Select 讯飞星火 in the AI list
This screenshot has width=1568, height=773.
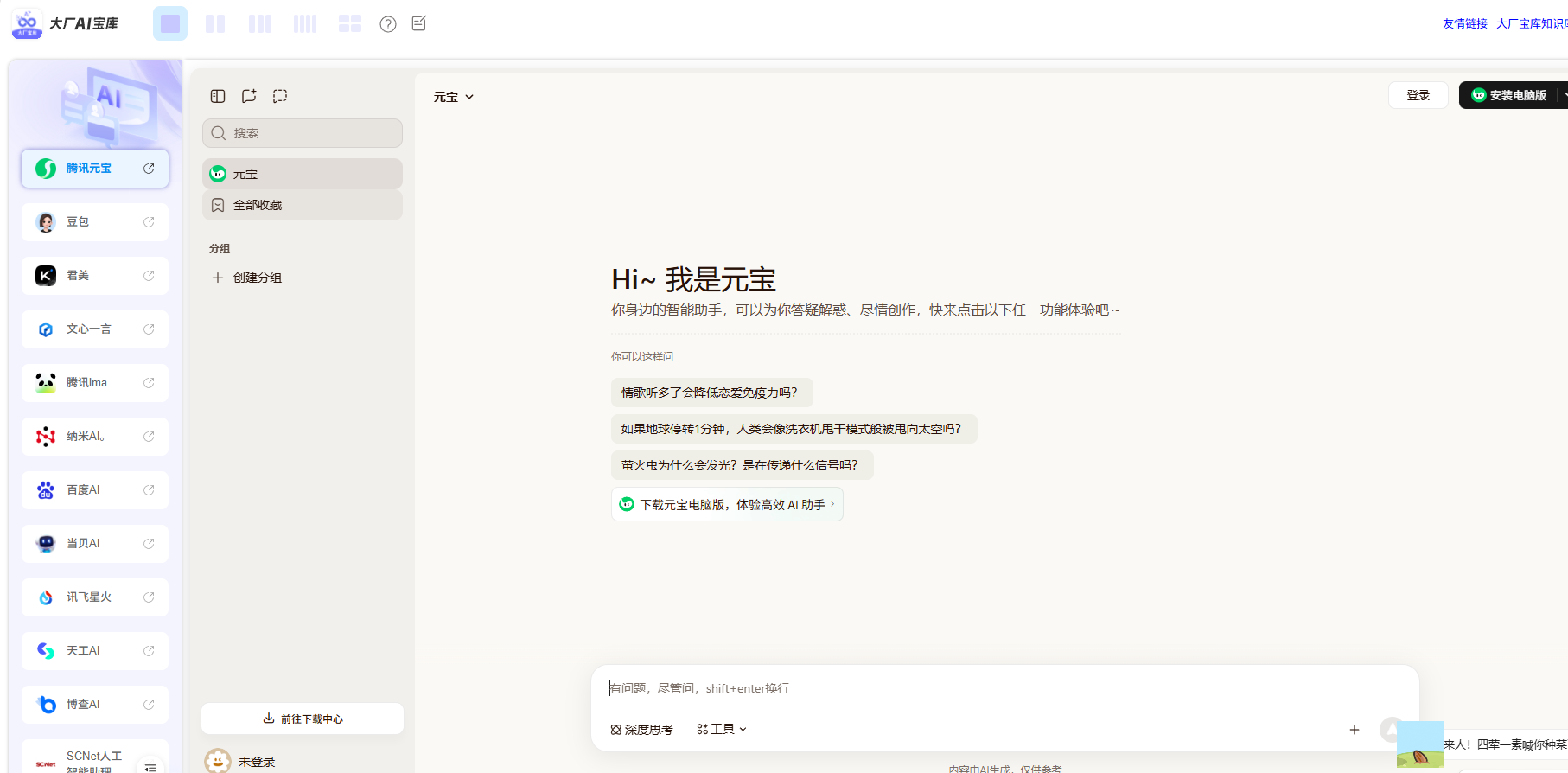[x=95, y=597]
